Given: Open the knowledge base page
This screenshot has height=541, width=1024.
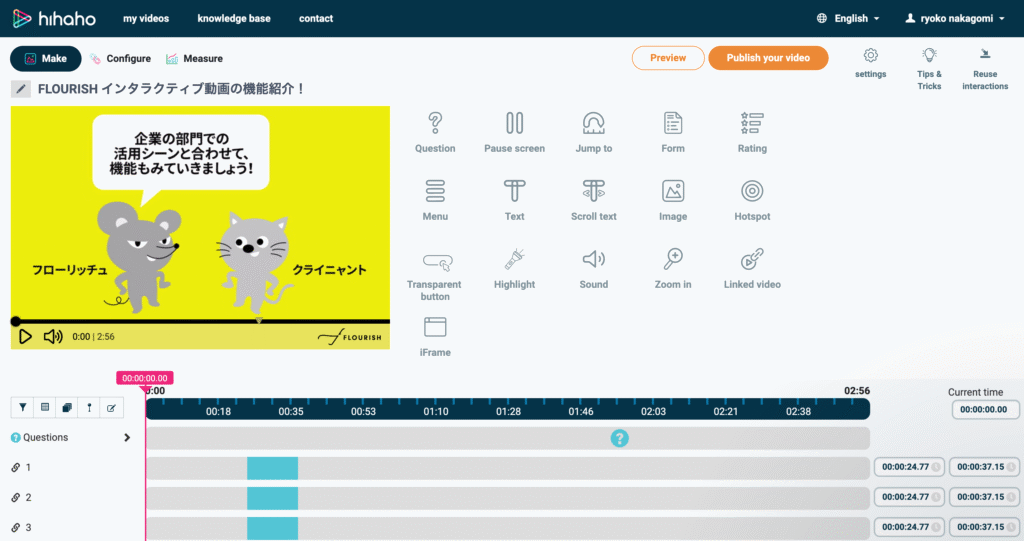Looking at the screenshot, I should pyautogui.click(x=234, y=18).
